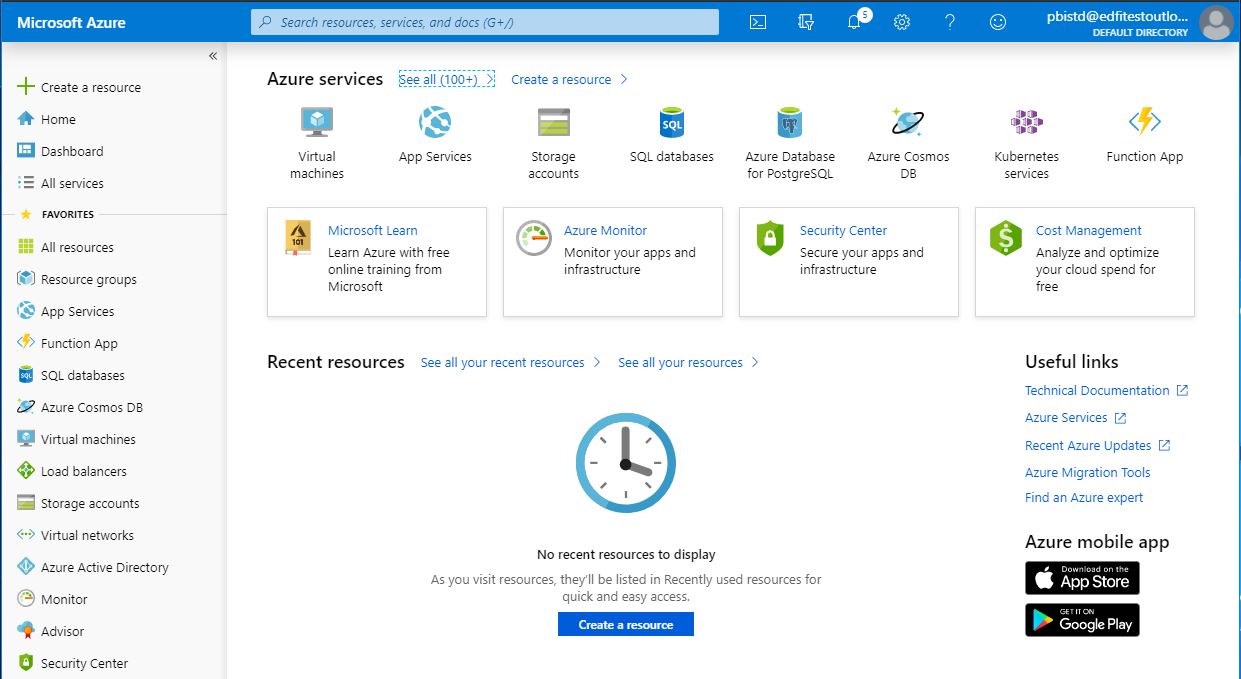
Task: Open Kubernetes services icon
Action: tap(1026, 123)
